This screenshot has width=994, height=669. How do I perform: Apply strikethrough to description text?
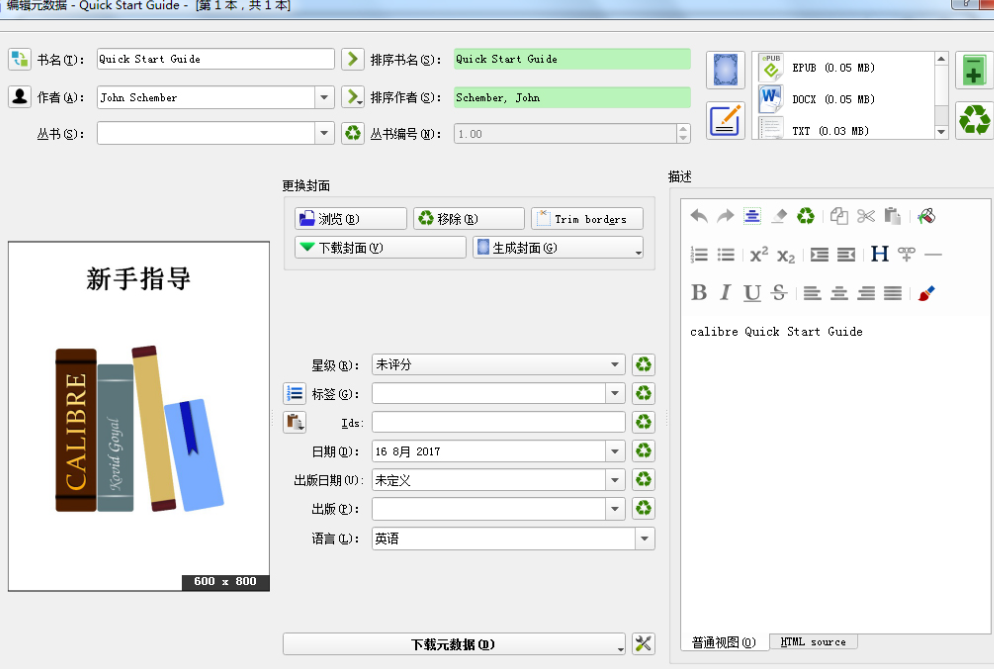[778, 293]
